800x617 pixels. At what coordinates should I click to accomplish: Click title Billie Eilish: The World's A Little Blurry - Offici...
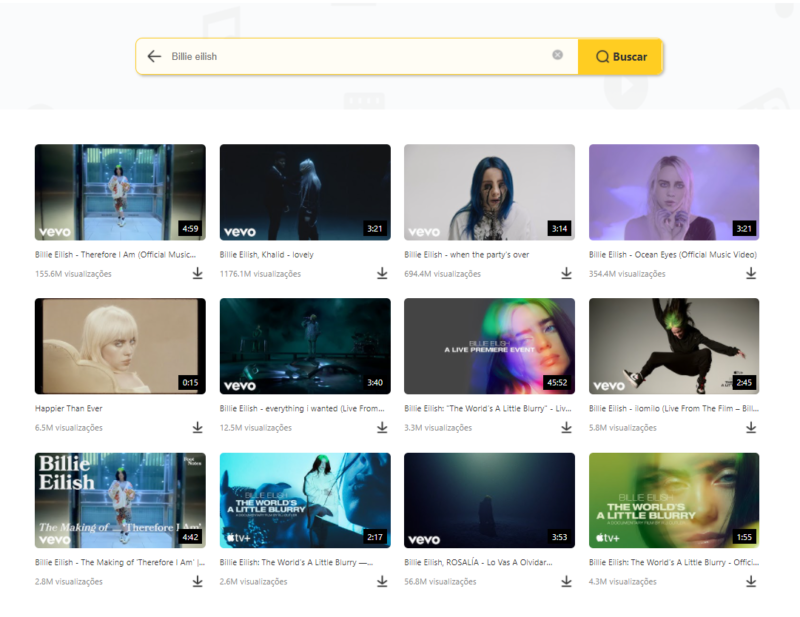pos(674,562)
